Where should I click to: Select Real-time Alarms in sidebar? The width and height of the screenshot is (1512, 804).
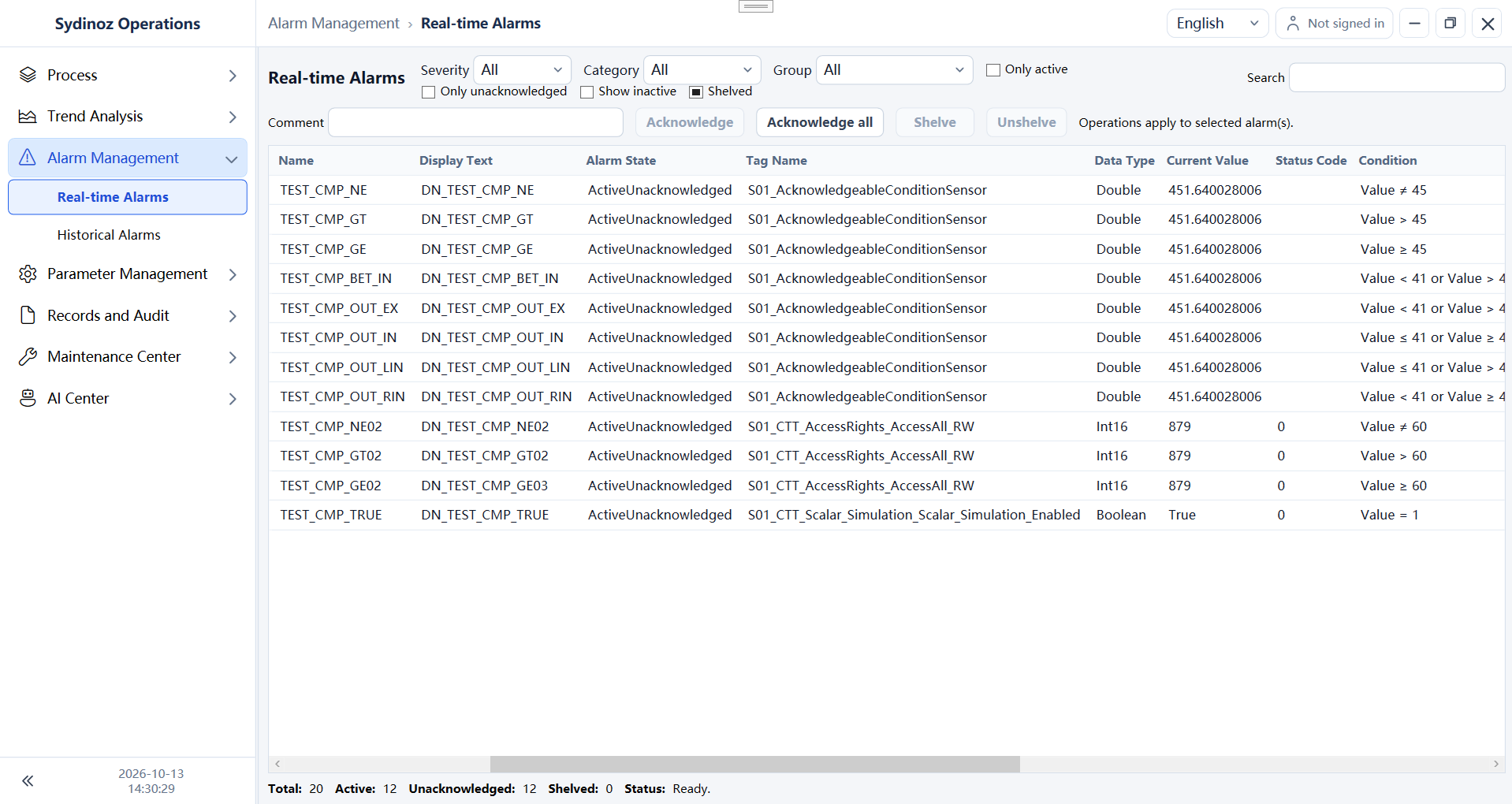tap(128, 197)
